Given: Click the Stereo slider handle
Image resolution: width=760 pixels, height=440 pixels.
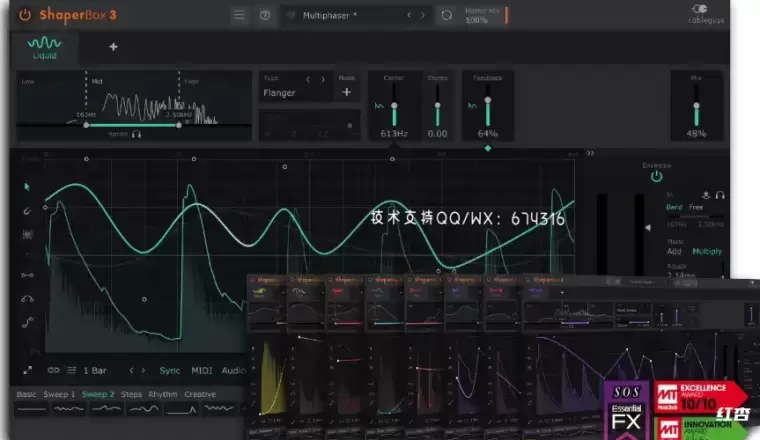Looking at the screenshot, I should (437, 105).
